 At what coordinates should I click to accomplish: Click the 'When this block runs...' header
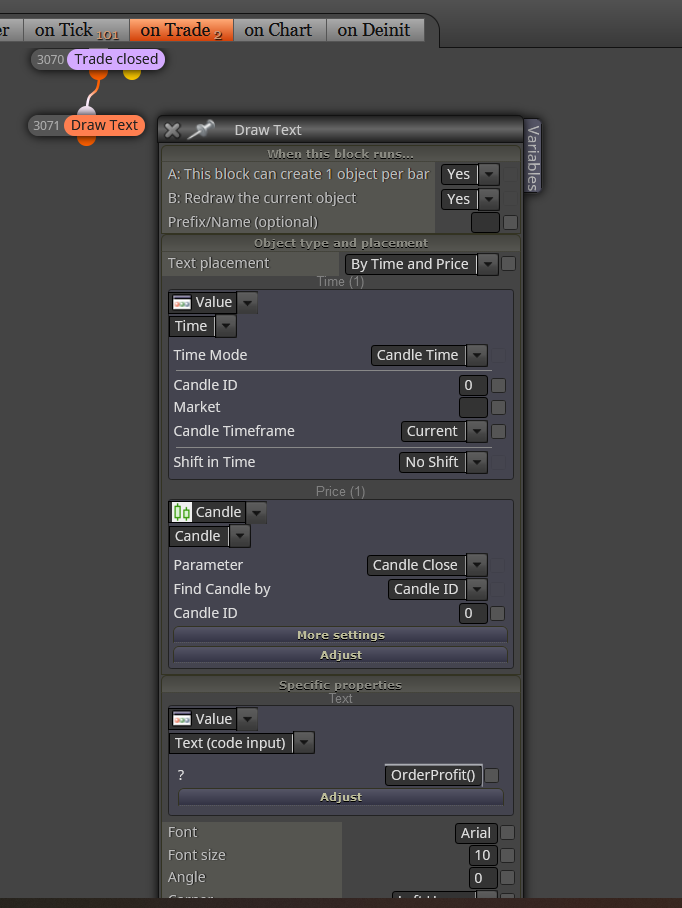340,154
